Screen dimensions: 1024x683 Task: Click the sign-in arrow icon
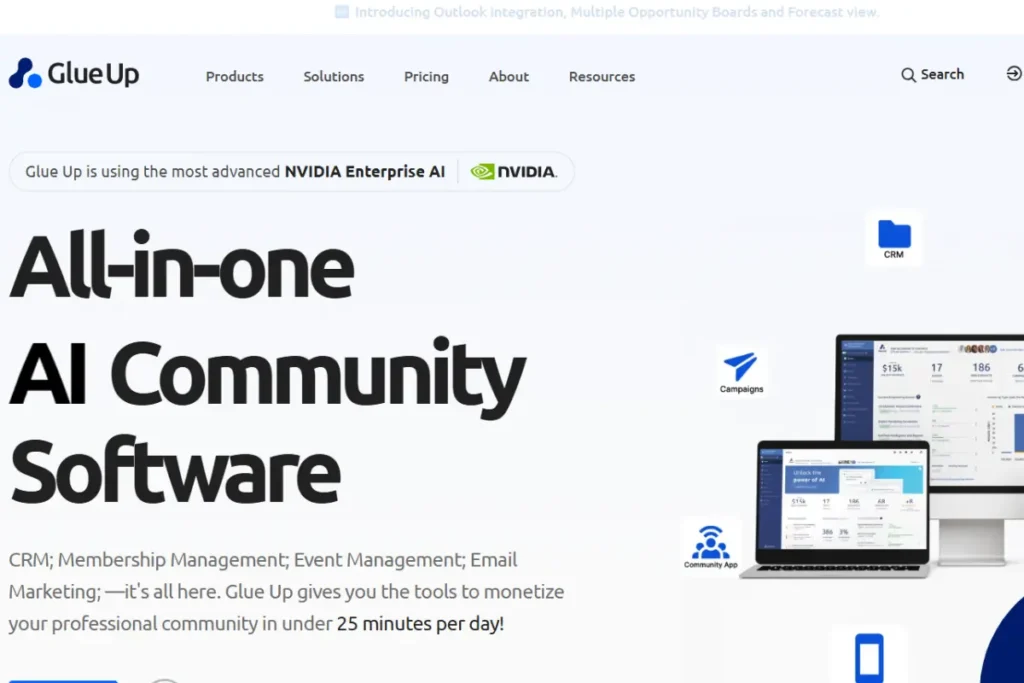coord(1014,73)
